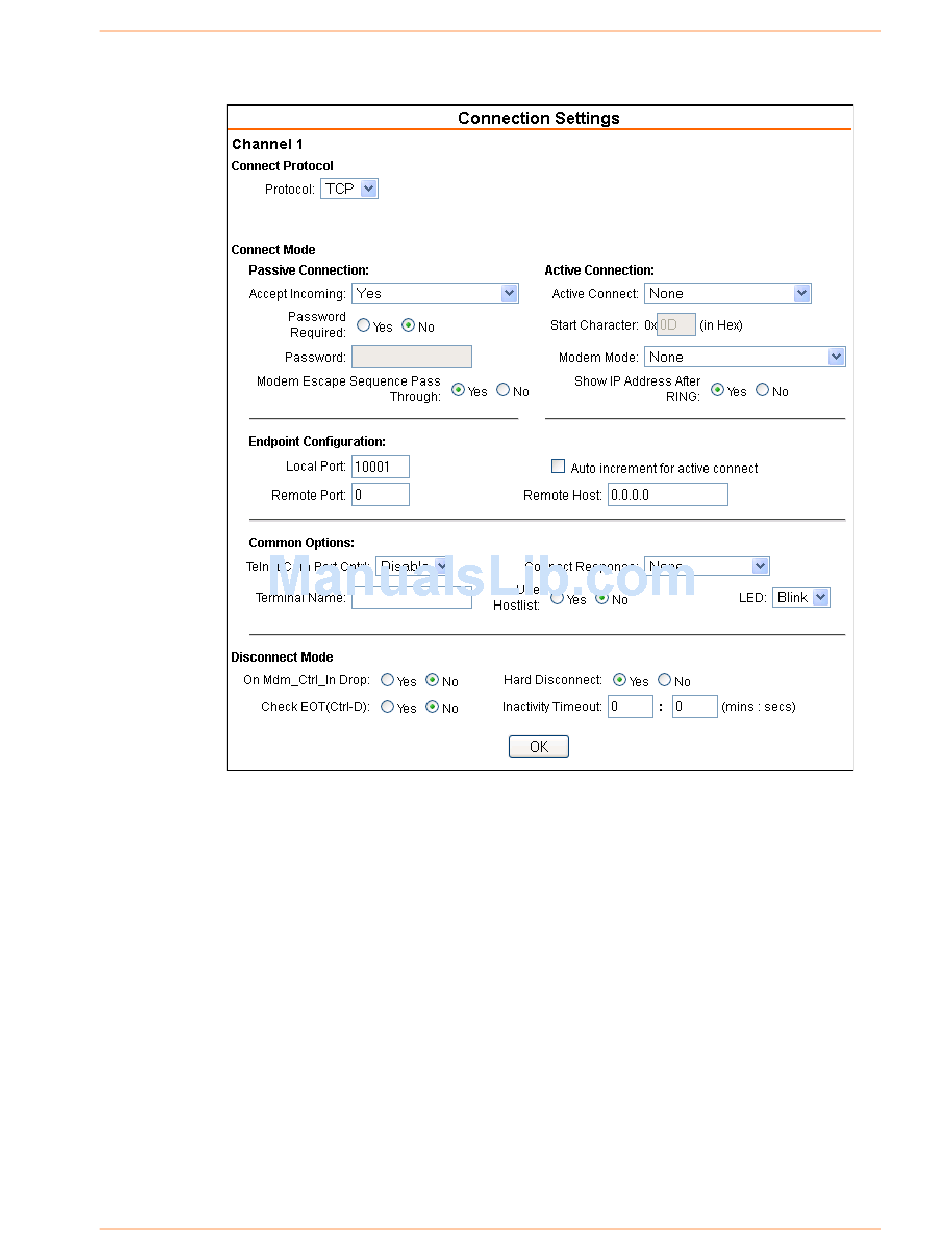Choose Yes for Modem Escape Sequence Pass Through
Screen dimensions: 950x1260
pos(458,390)
